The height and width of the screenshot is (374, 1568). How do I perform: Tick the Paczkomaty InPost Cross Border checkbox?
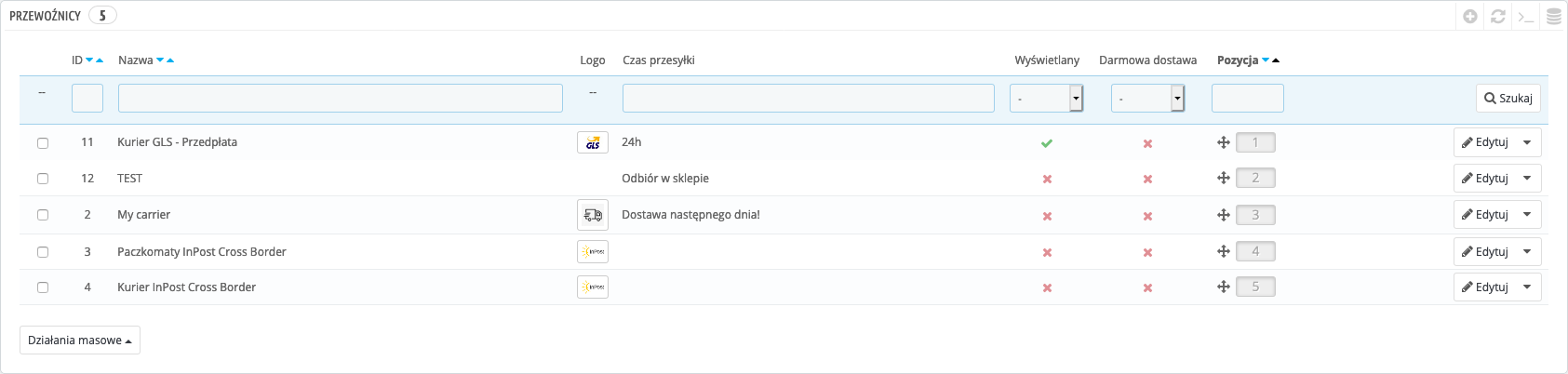pos(43,252)
